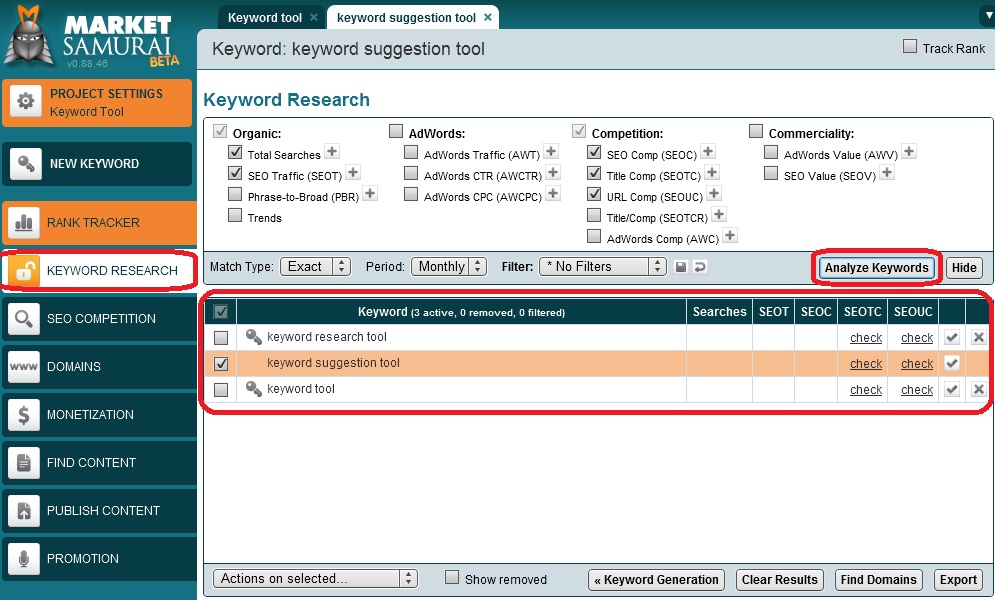Screen dimensions: 995x600
Task: Open Monetization module
Action: [x=100, y=415]
